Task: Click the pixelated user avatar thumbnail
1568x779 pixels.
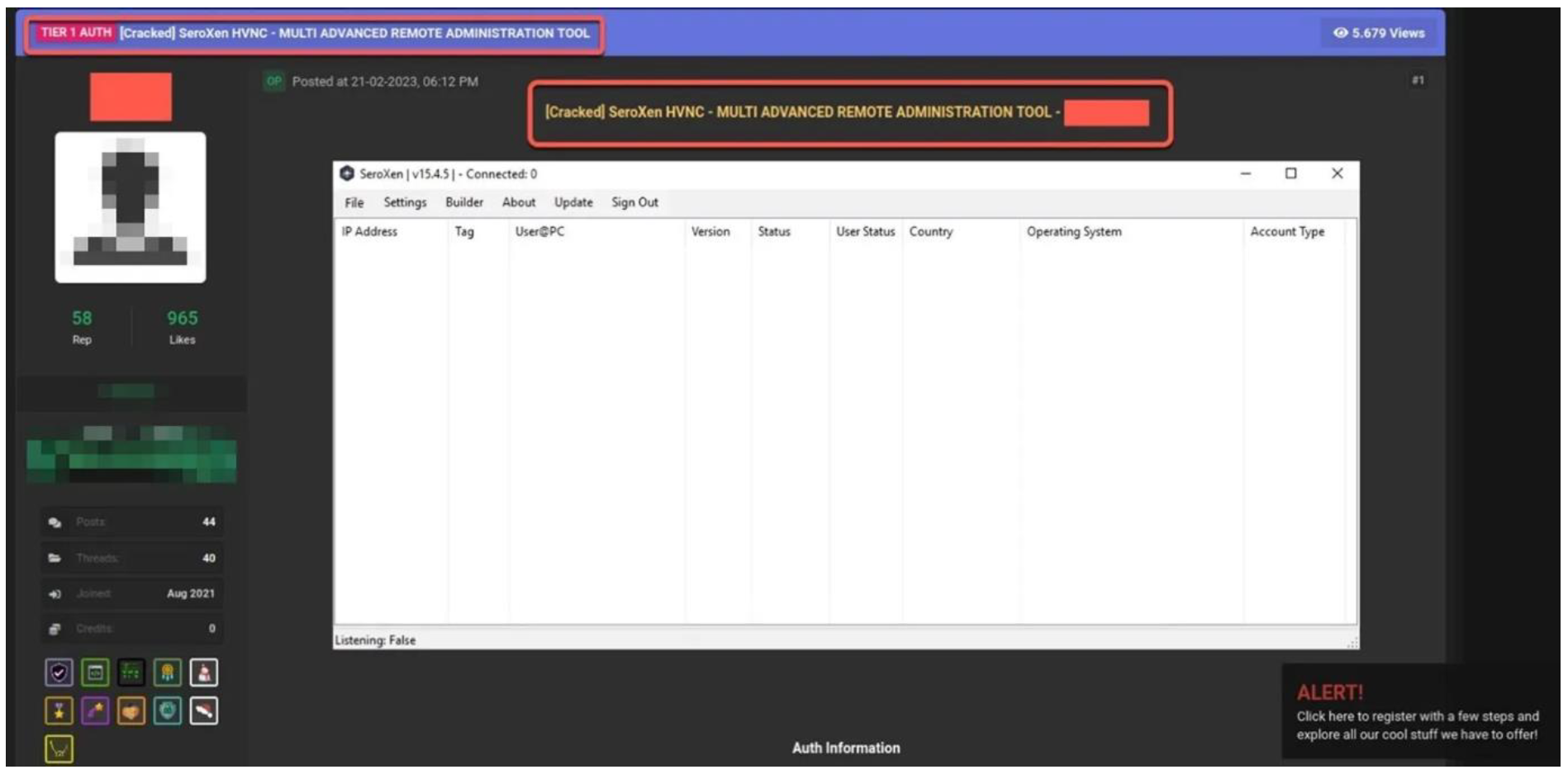Action: (131, 207)
